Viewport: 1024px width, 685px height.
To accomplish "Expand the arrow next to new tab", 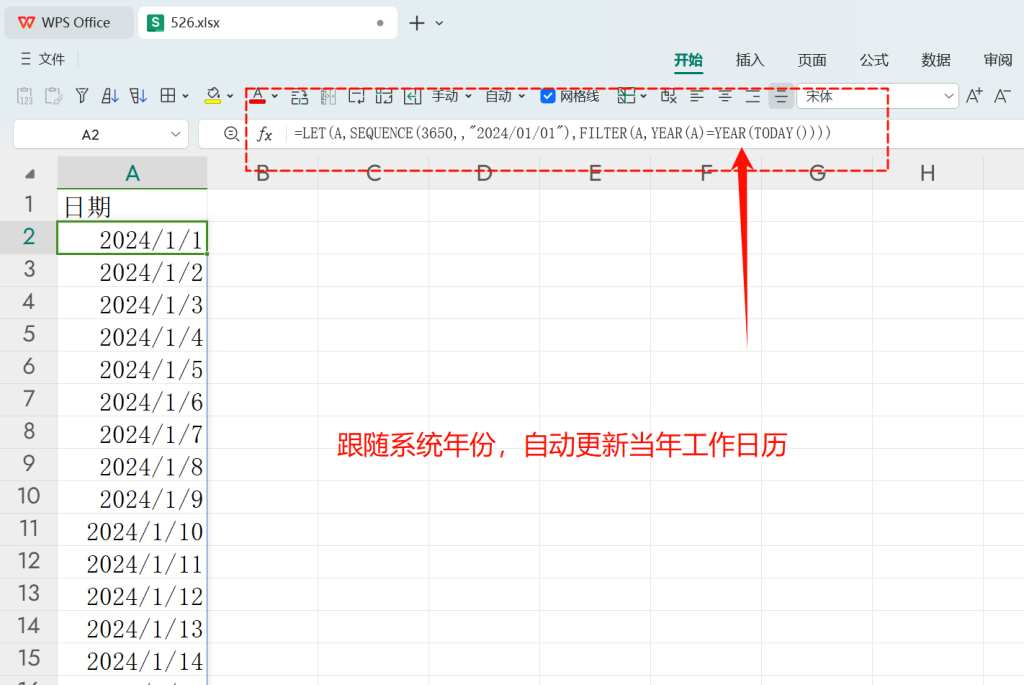I will (440, 23).
